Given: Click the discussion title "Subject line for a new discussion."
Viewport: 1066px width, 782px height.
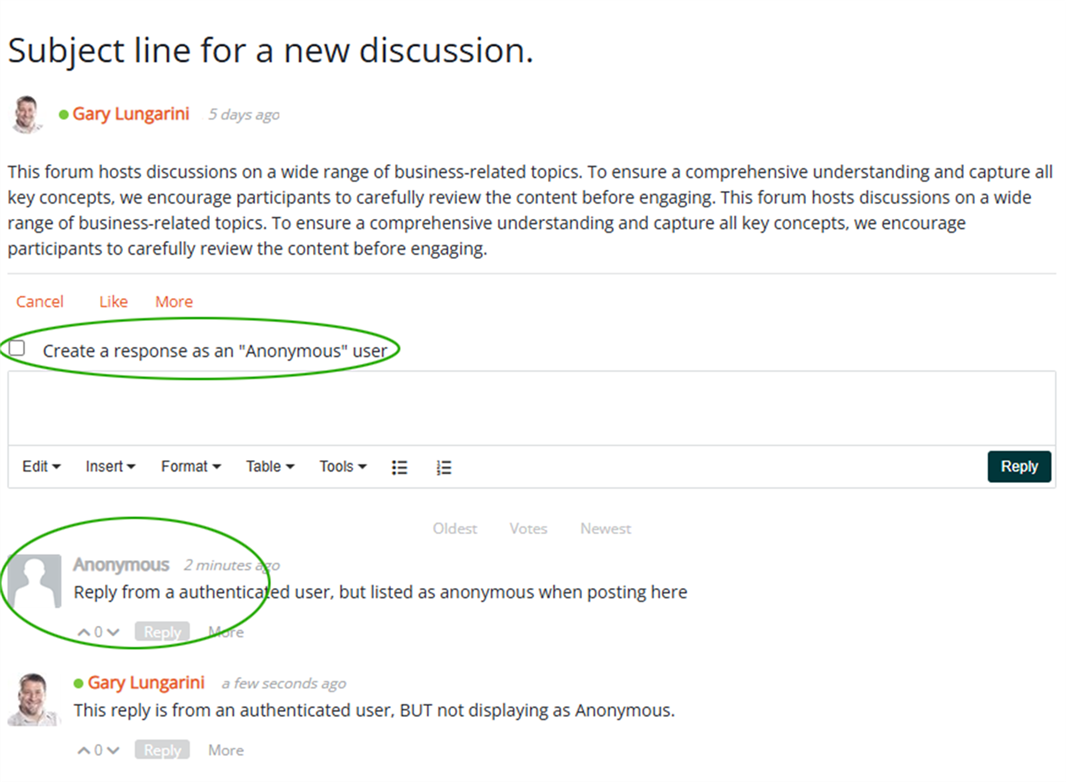Looking at the screenshot, I should (271, 50).
